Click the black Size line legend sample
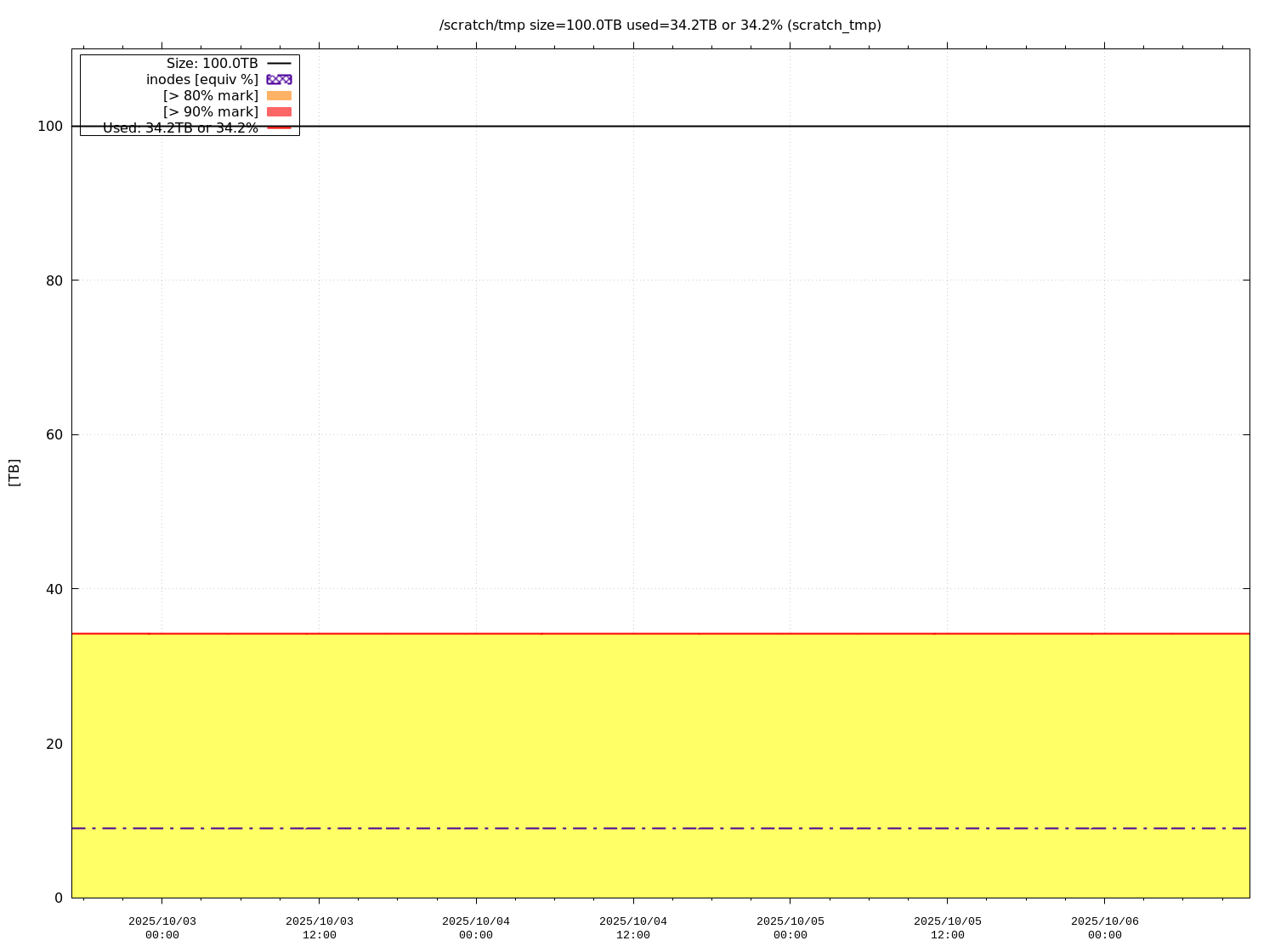Screen dimensions: 1275x952 278,63
